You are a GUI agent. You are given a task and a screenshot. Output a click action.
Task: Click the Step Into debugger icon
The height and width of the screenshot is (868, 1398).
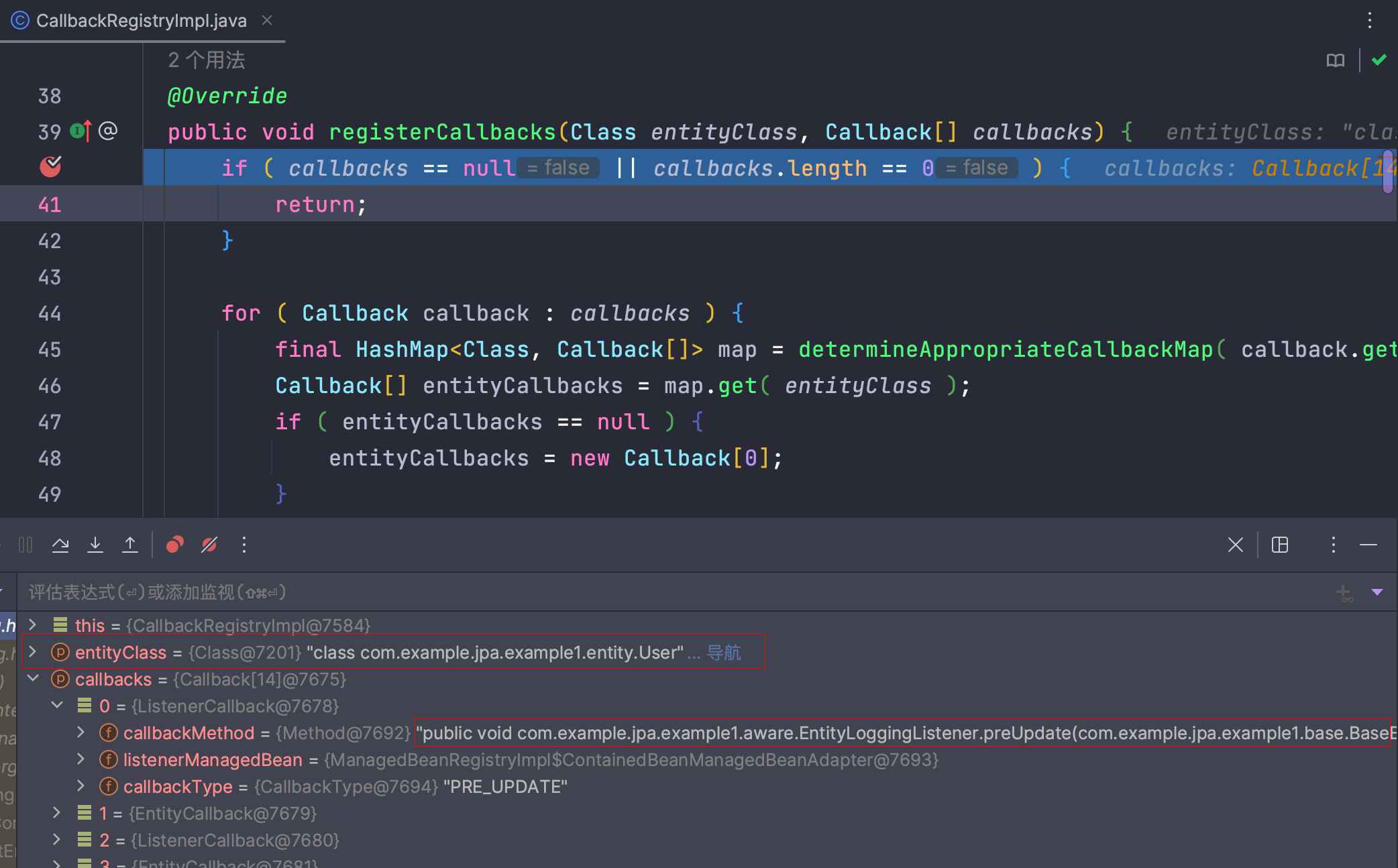pos(95,545)
